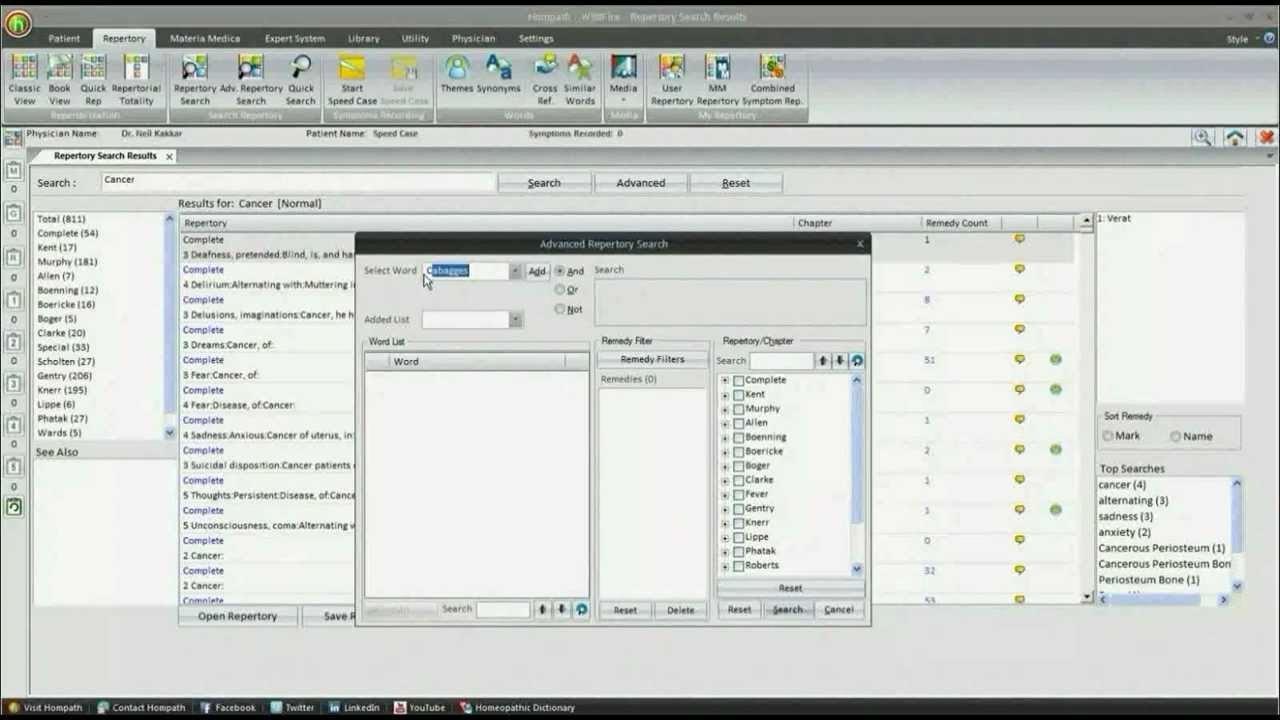Screen dimensions: 1280x720
Task: Click Cancel in Advanced Repertory Search
Action: pos(838,609)
